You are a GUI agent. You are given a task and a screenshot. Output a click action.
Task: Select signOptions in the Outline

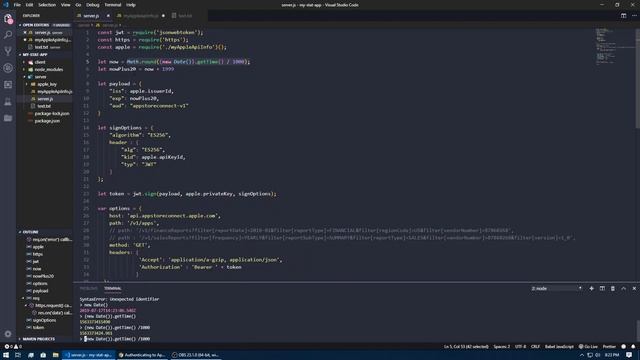tap(44, 320)
